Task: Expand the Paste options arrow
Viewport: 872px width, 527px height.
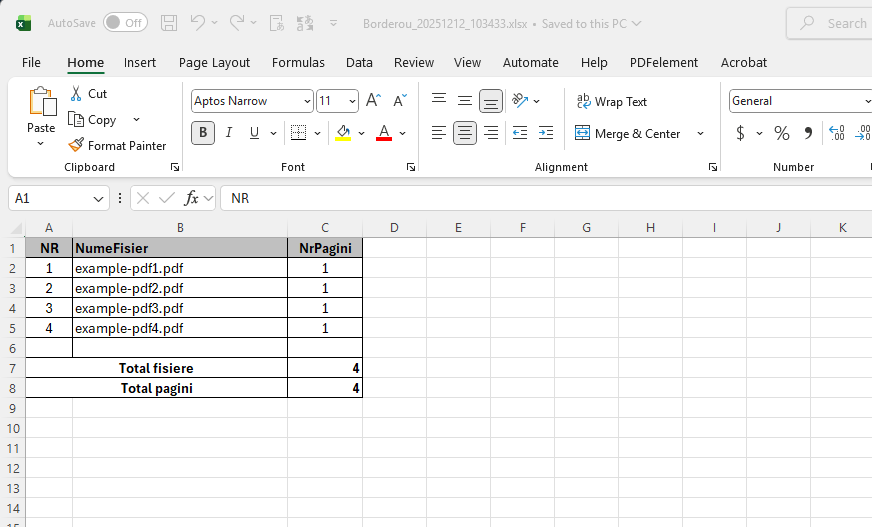Action: click(x=40, y=144)
